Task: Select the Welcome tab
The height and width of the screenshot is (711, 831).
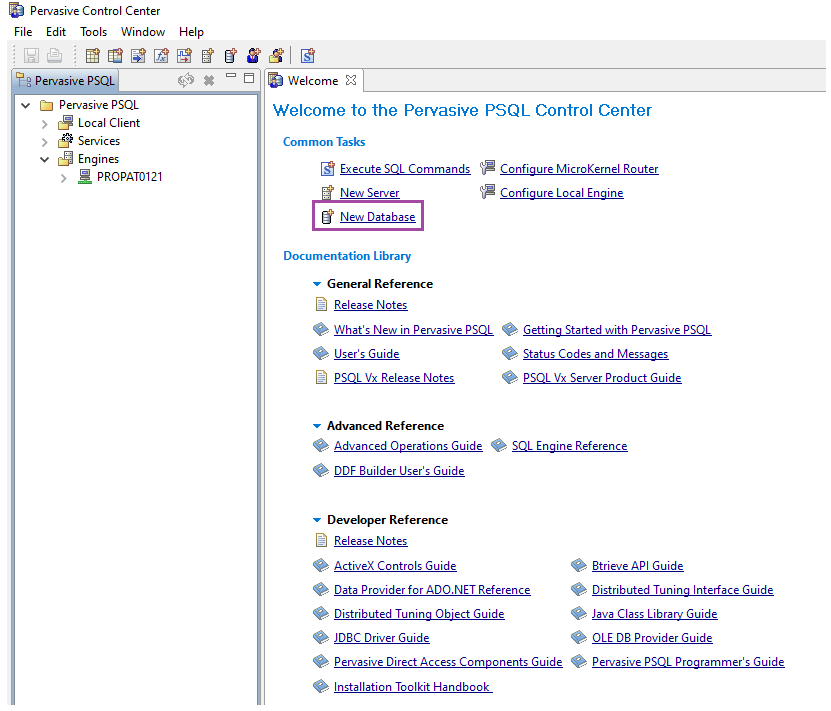Action: pos(313,81)
